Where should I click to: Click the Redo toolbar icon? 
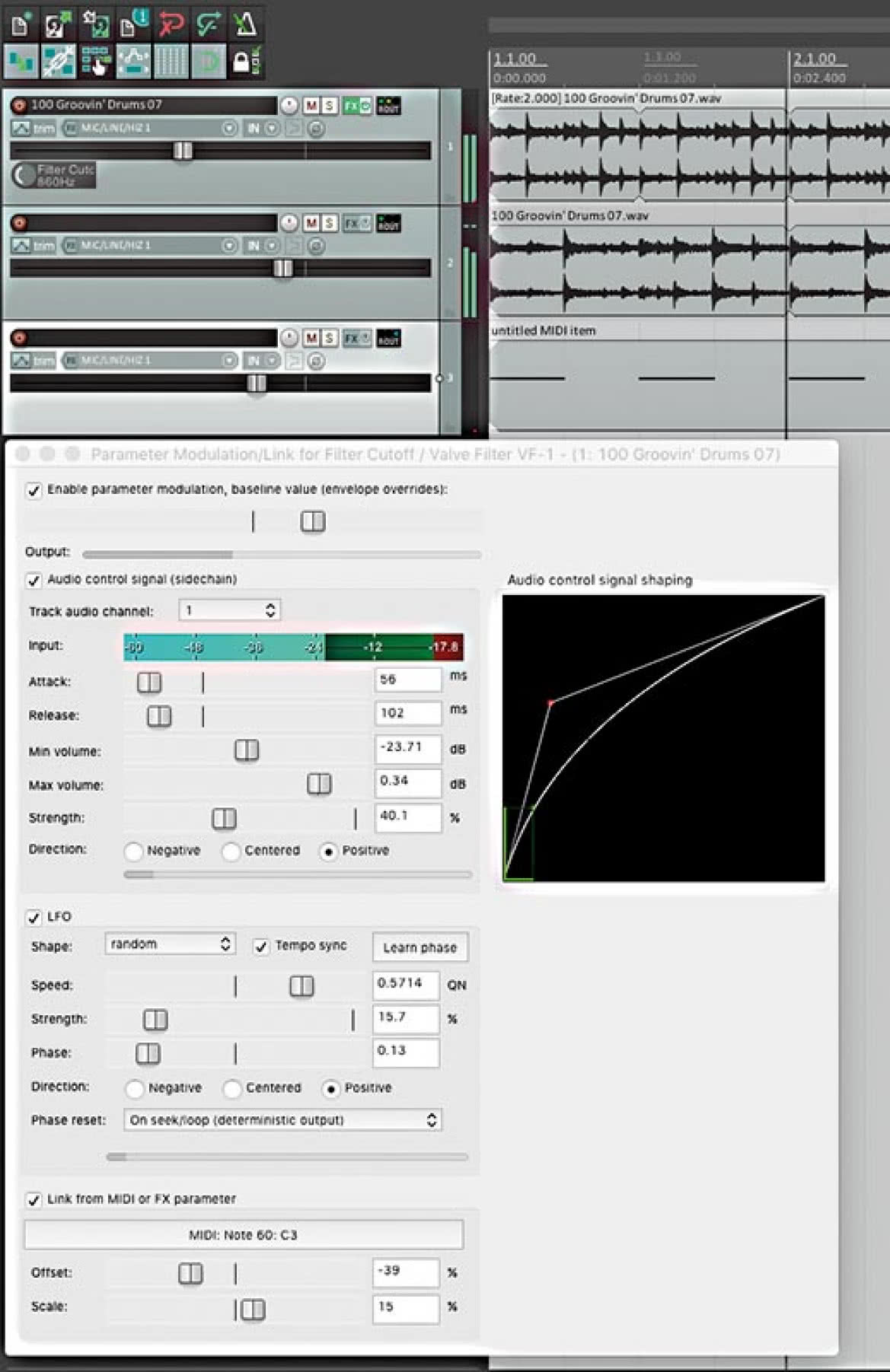pyautogui.click(x=209, y=24)
